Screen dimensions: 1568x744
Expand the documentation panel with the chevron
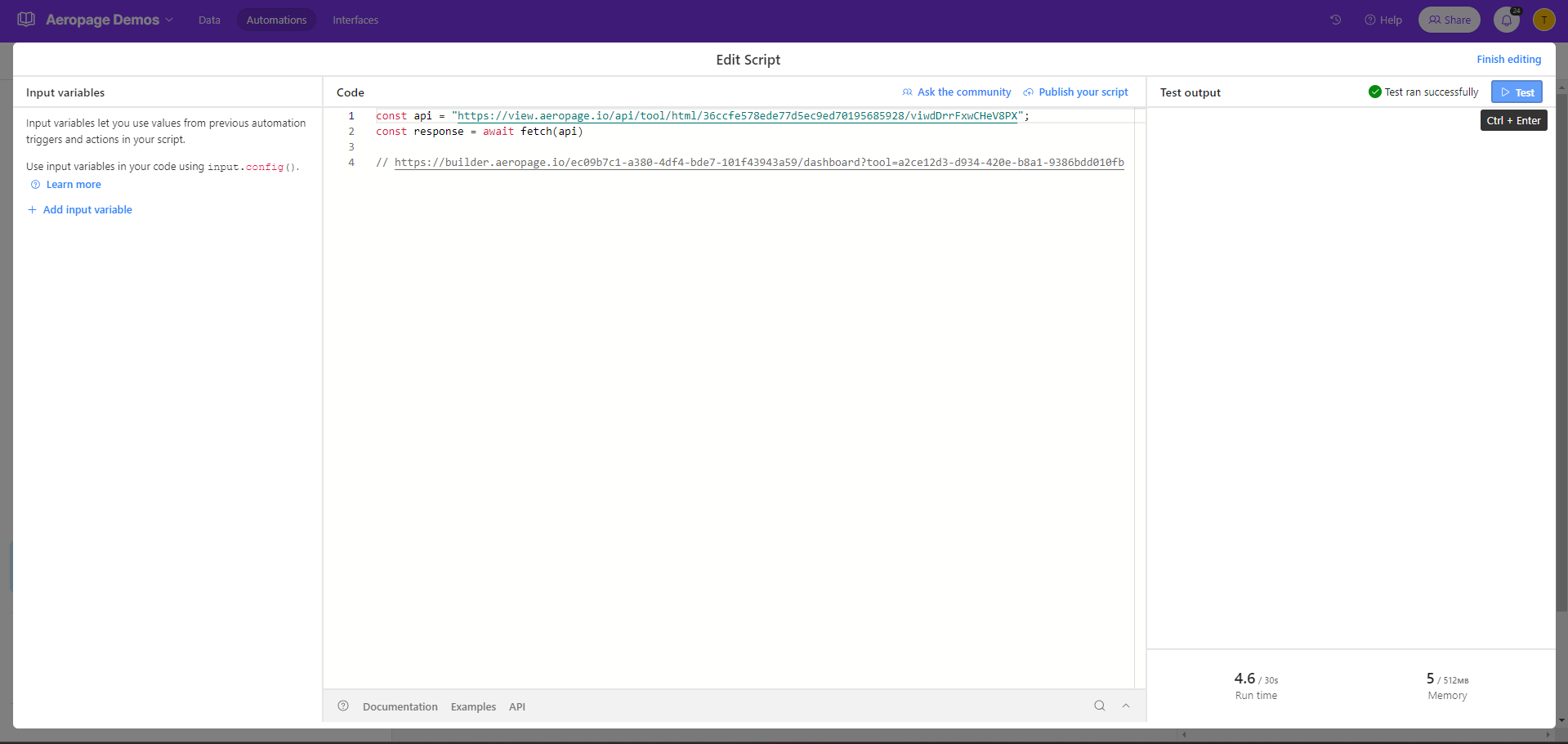click(1126, 706)
